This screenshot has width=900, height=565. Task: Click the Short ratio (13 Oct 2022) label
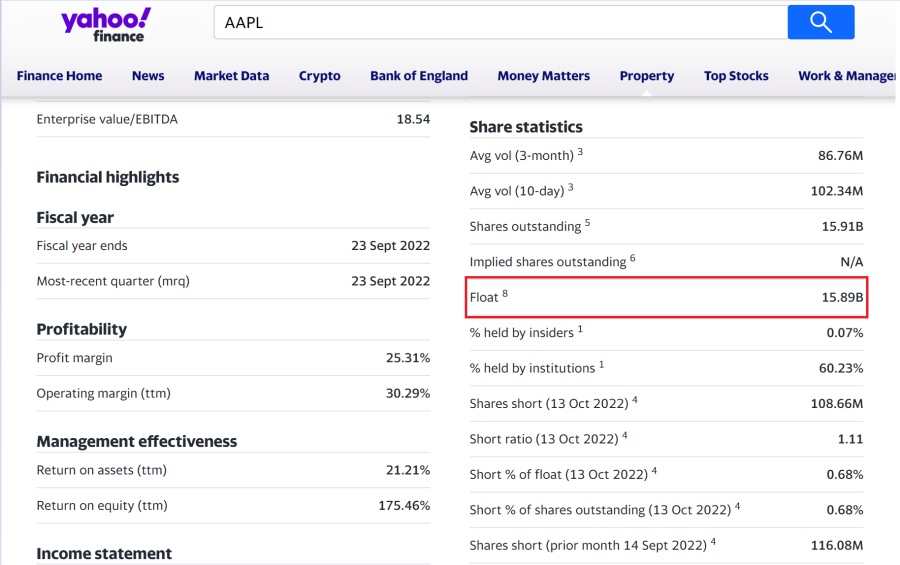click(548, 439)
